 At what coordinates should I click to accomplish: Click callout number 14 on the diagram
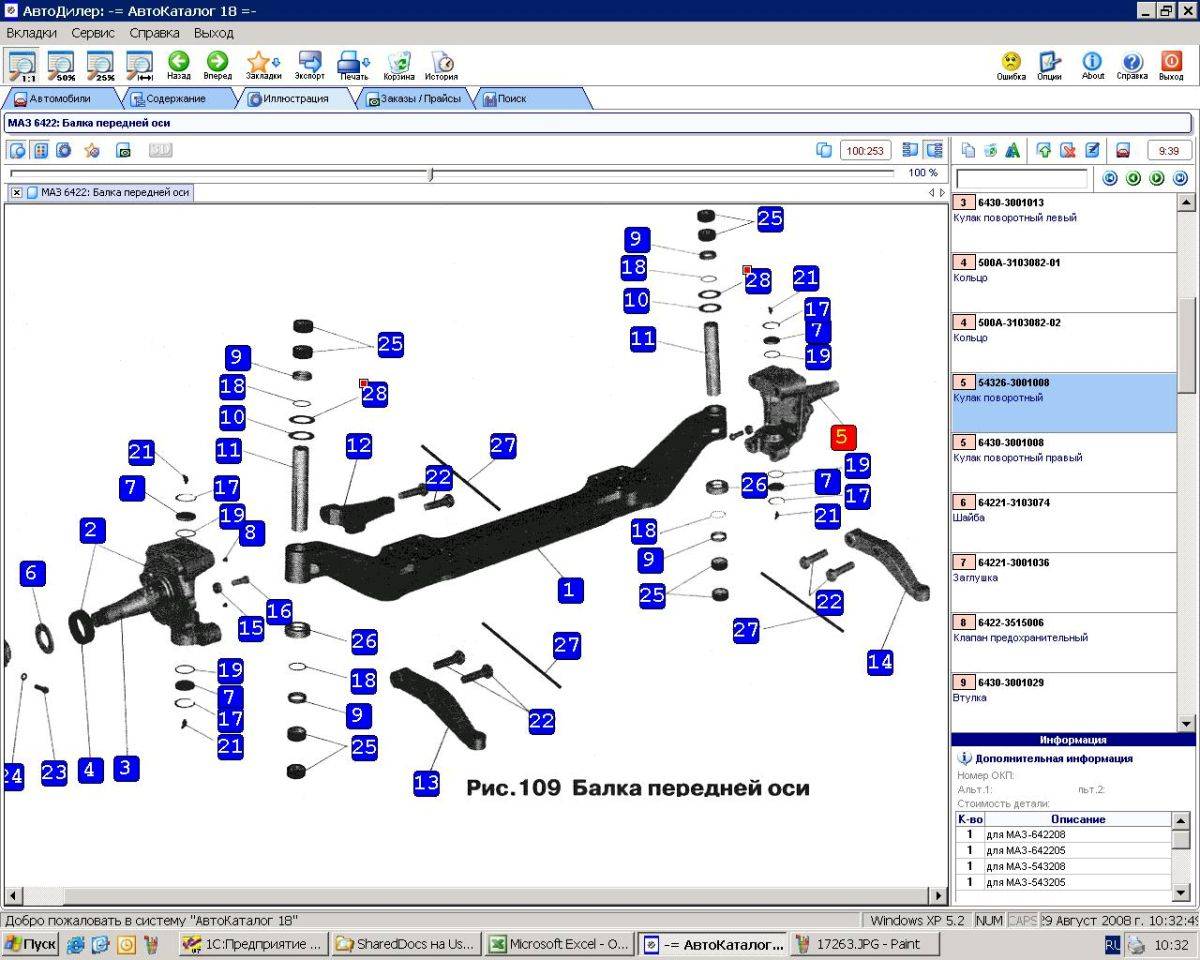click(x=880, y=661)
